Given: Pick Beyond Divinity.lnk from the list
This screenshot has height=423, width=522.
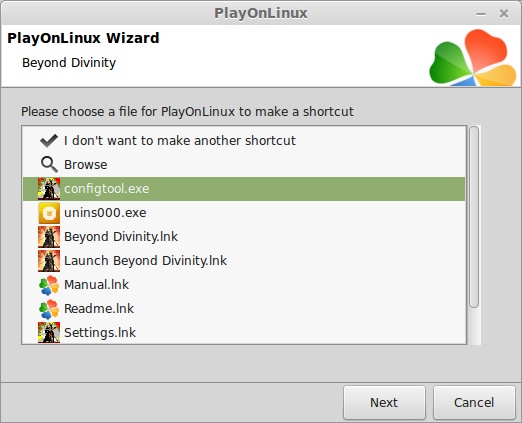Looking at the screenshot, I should pyautogui.click(x=244, y=237).
